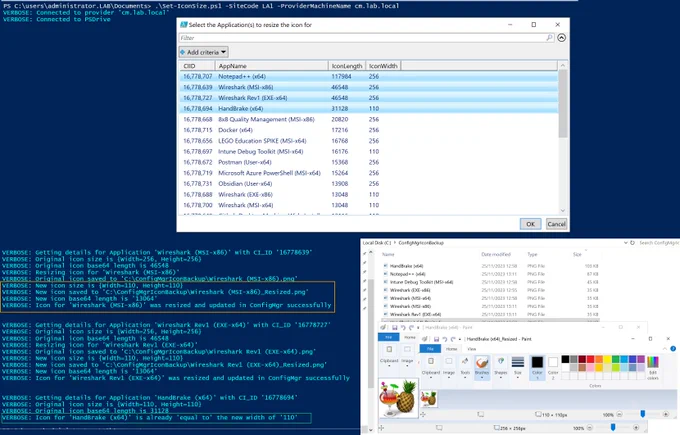Select Color 2 box in Paint ribbon
Image resolution: width=680 pixels, height=435 pixels.
pyautogui.click(x=553, y=367)
